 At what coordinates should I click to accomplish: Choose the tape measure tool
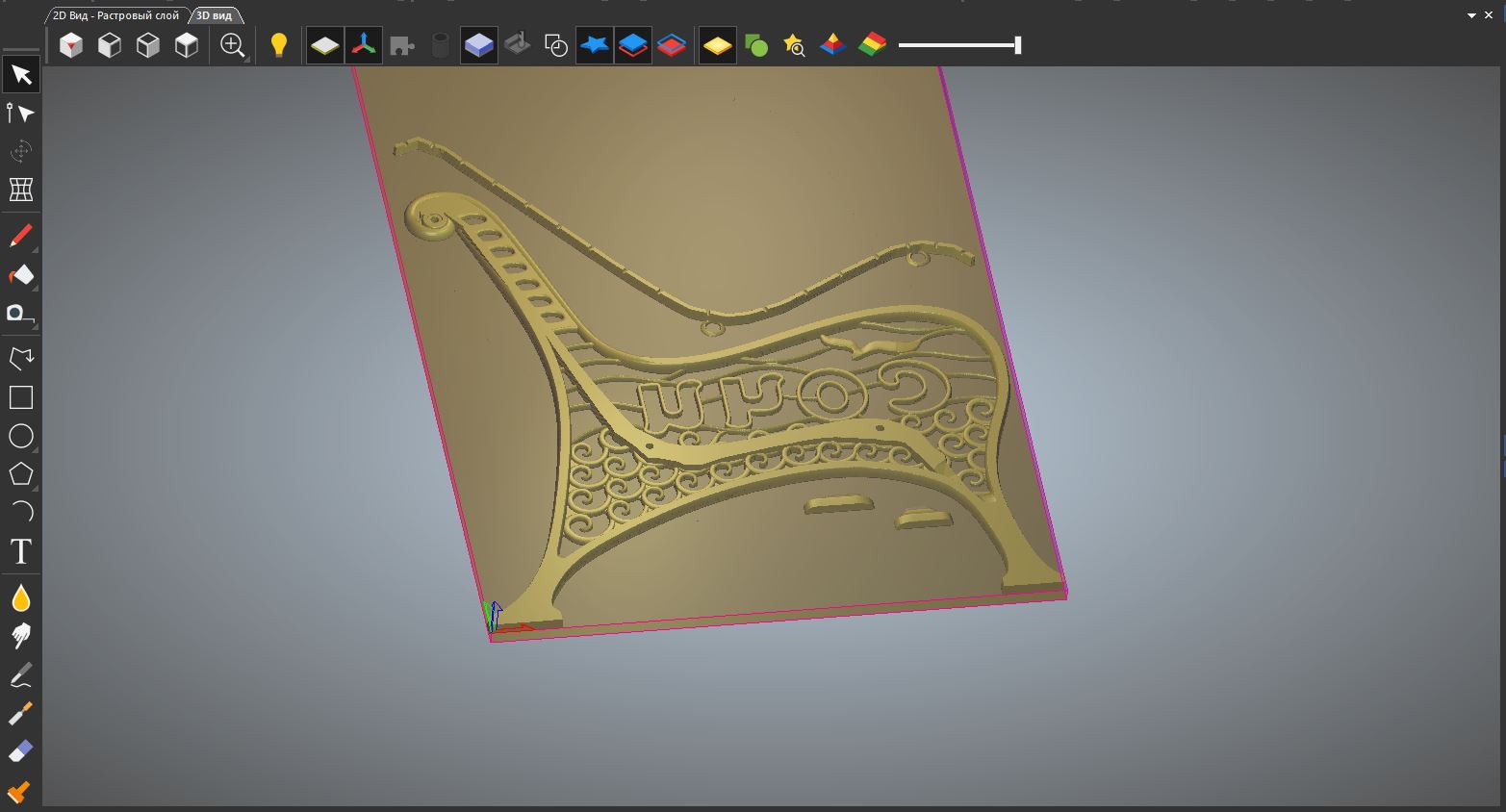coord(21,314)
